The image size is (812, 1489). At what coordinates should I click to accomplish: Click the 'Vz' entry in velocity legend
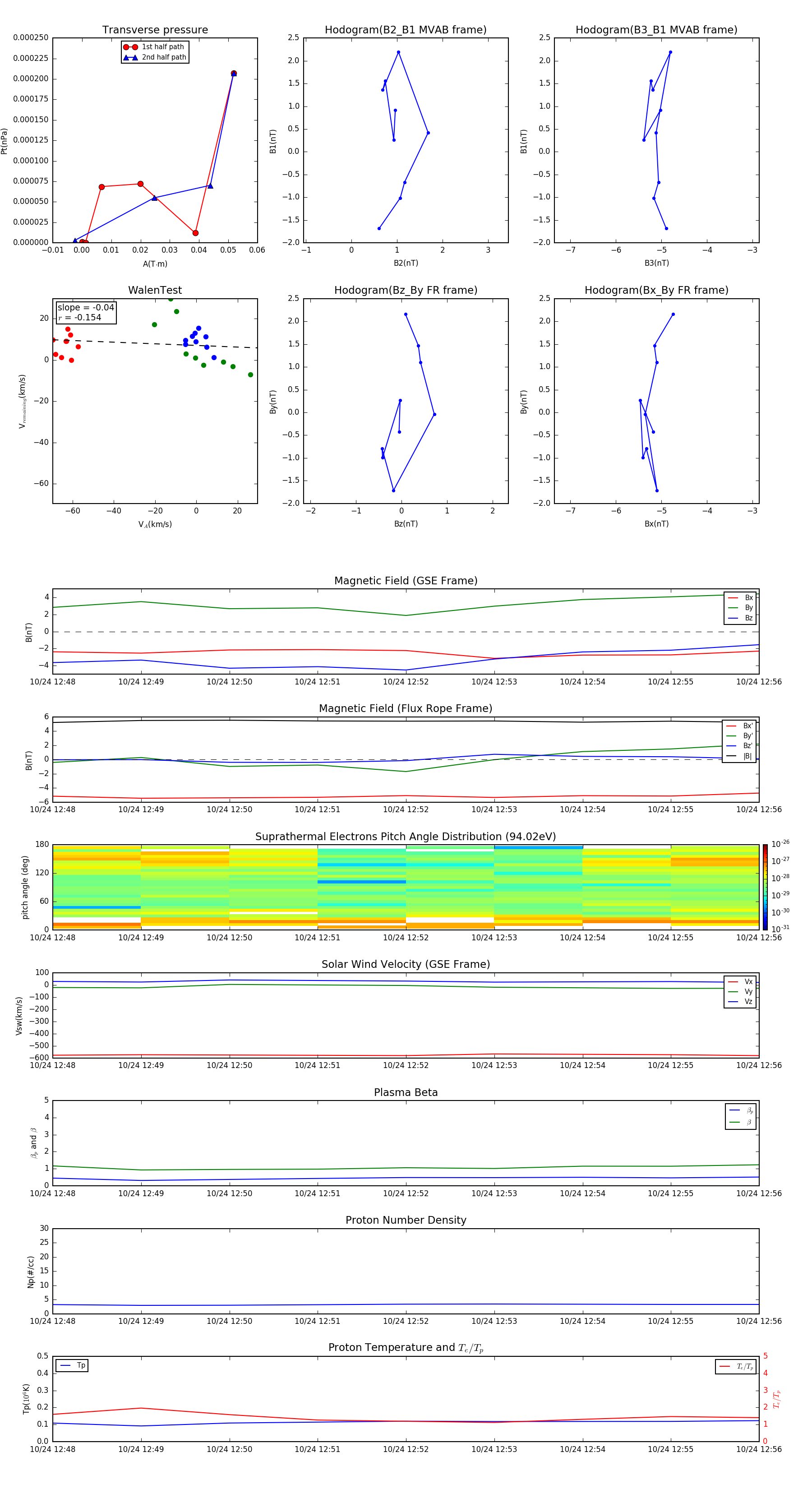click(741, 1002)
